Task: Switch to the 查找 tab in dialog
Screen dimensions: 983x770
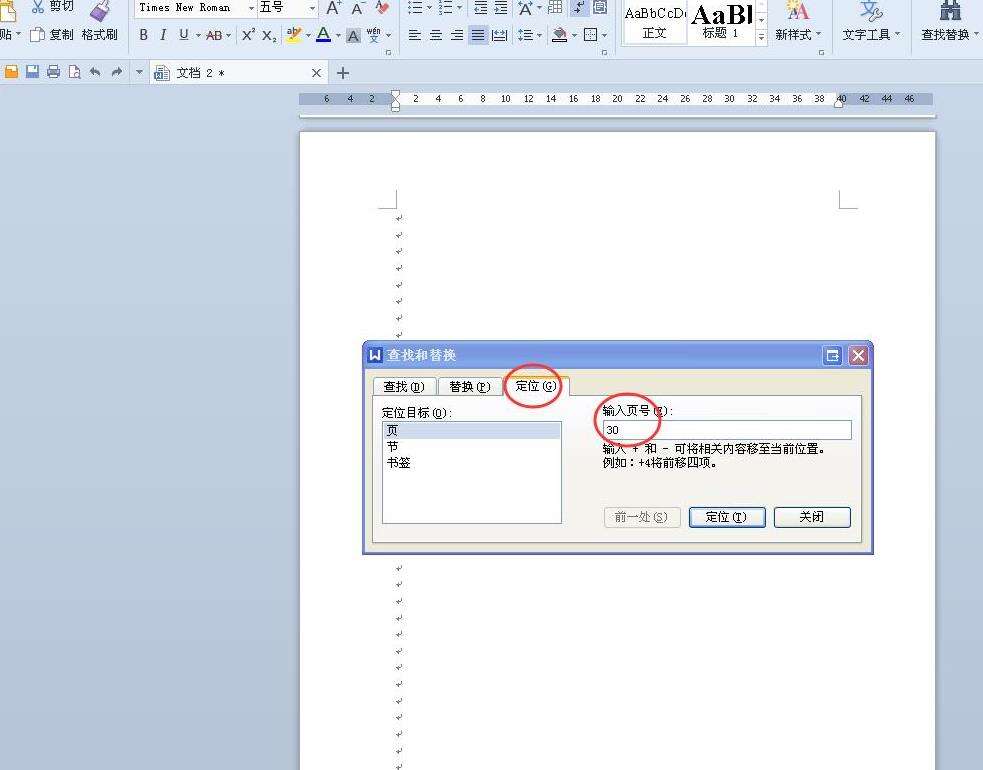Action: pos(403,386)
